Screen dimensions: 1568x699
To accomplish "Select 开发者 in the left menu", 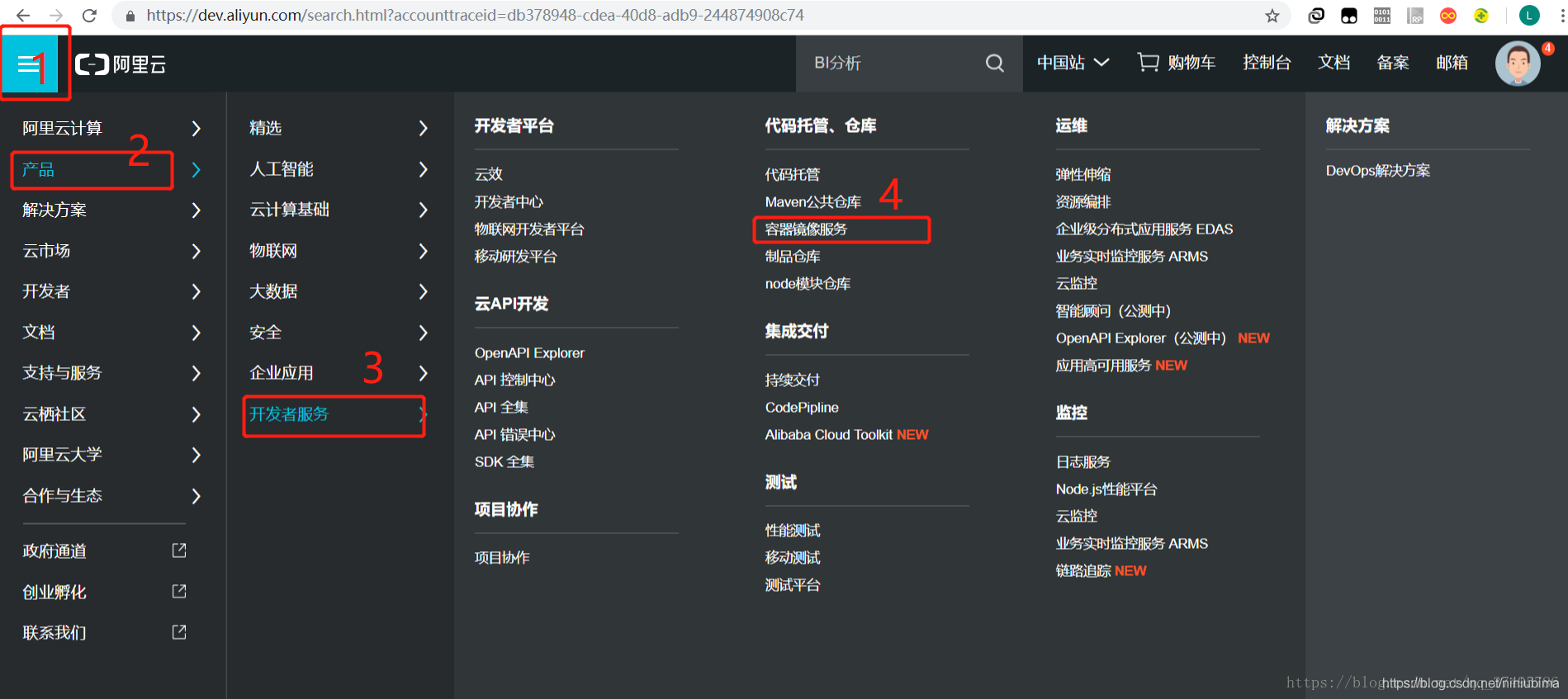I will [46, 291].
